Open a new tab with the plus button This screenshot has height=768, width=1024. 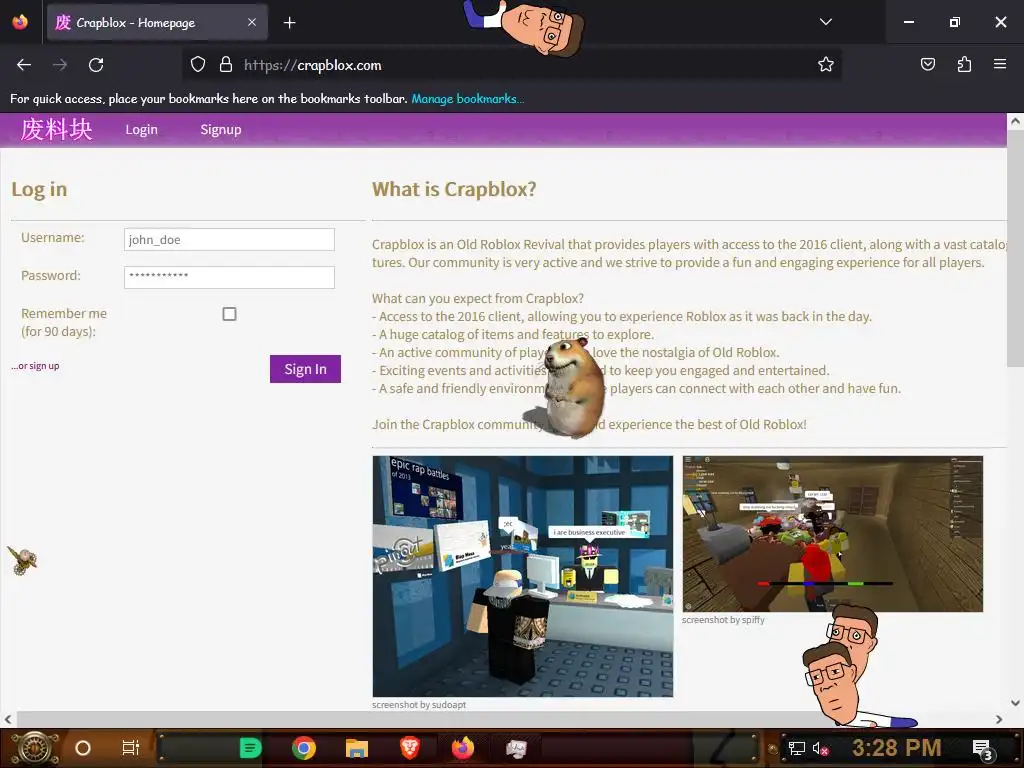click(x=289, y=23)
